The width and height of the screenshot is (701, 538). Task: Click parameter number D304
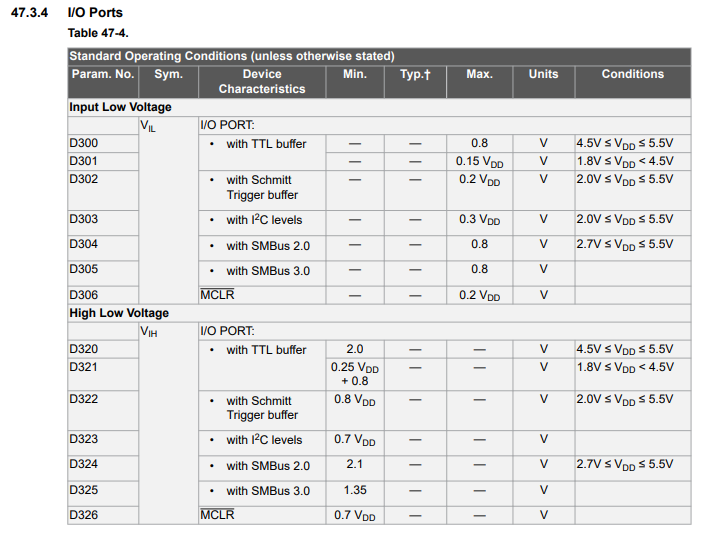(84, 244)
